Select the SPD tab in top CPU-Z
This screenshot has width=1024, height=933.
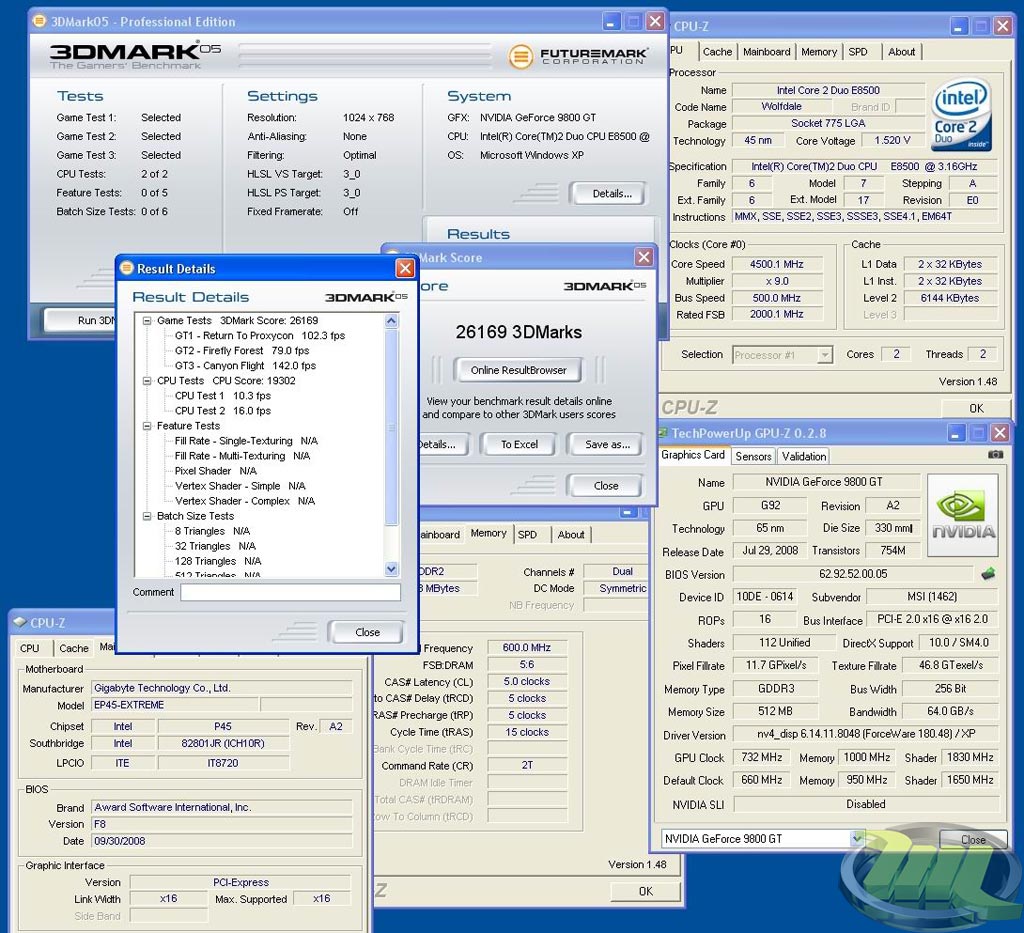pyautogui.click(x=858, y=52)
